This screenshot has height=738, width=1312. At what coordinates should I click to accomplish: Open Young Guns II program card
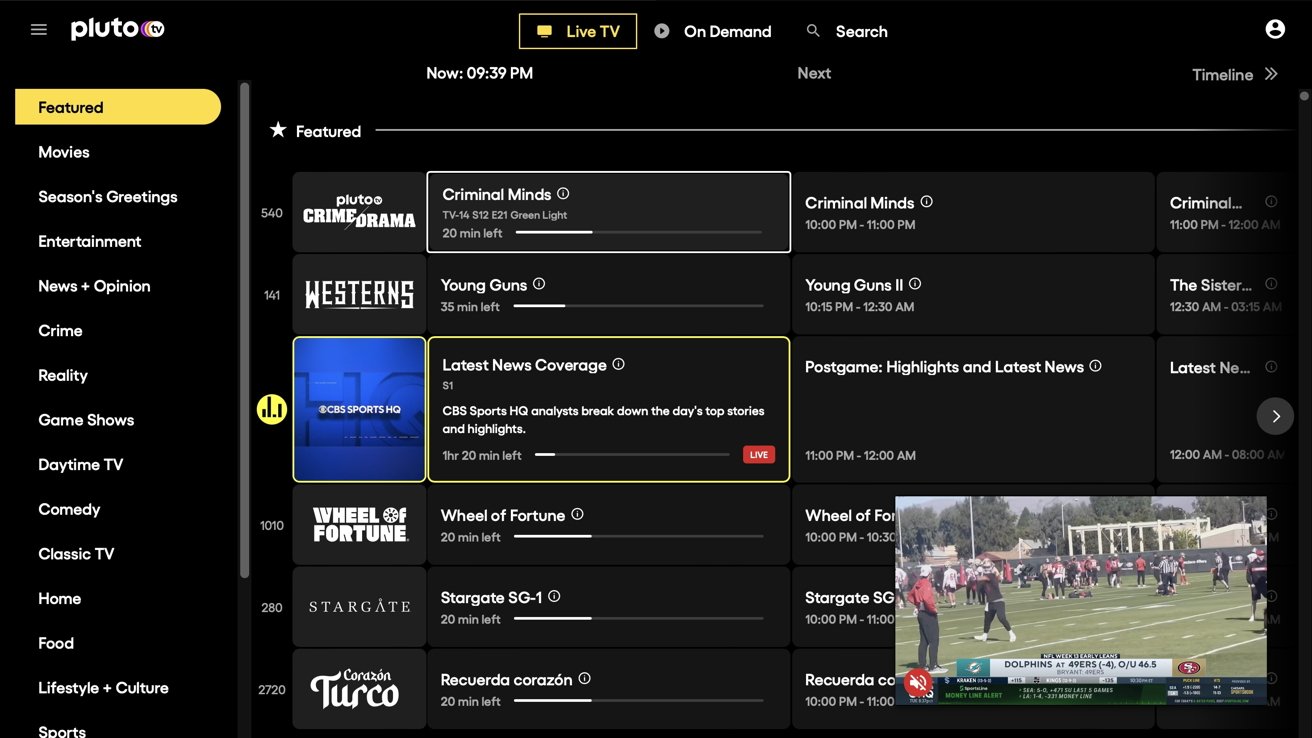click(973, 294)
